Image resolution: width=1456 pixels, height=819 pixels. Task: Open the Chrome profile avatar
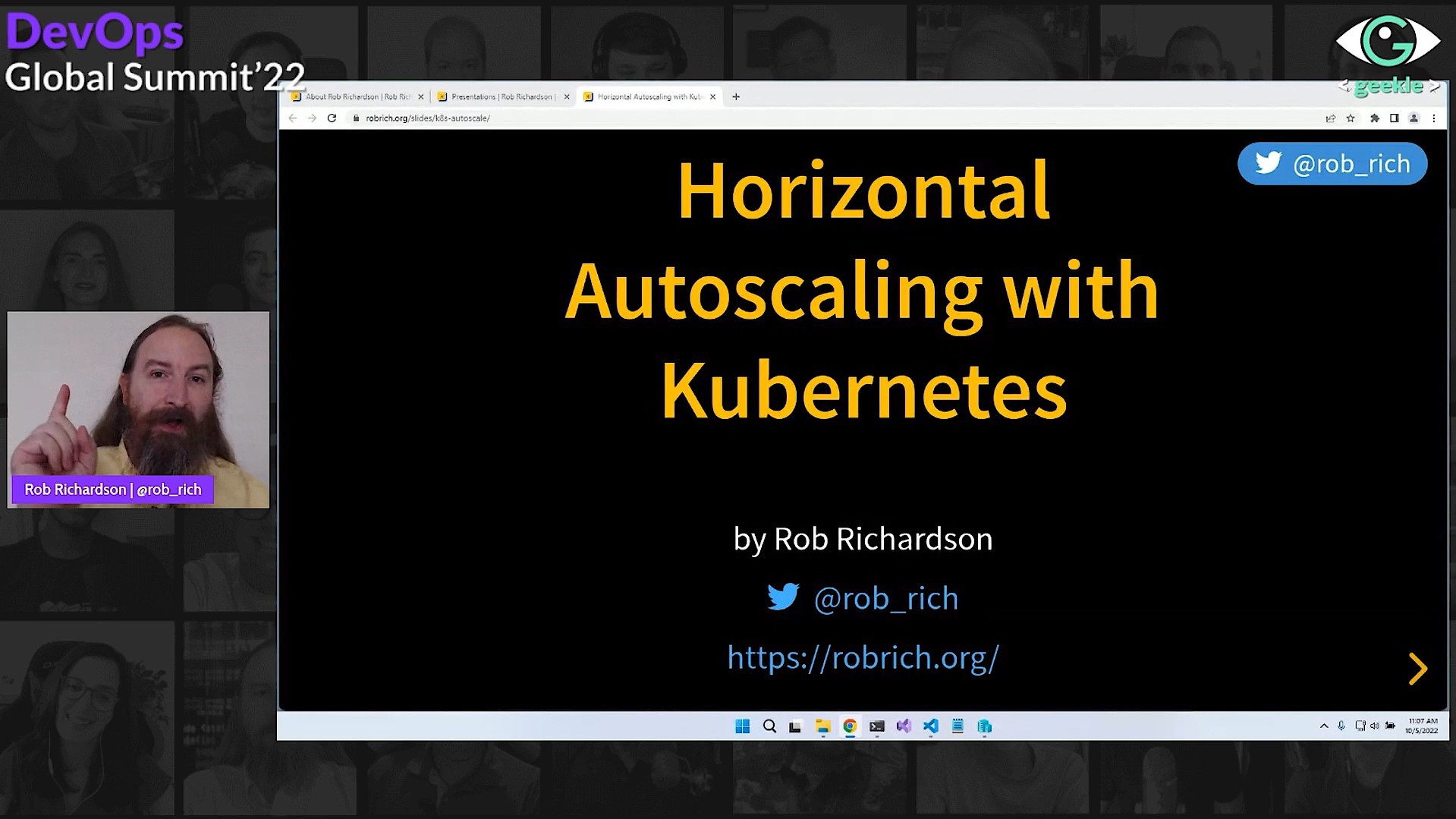coord(1414,118)
